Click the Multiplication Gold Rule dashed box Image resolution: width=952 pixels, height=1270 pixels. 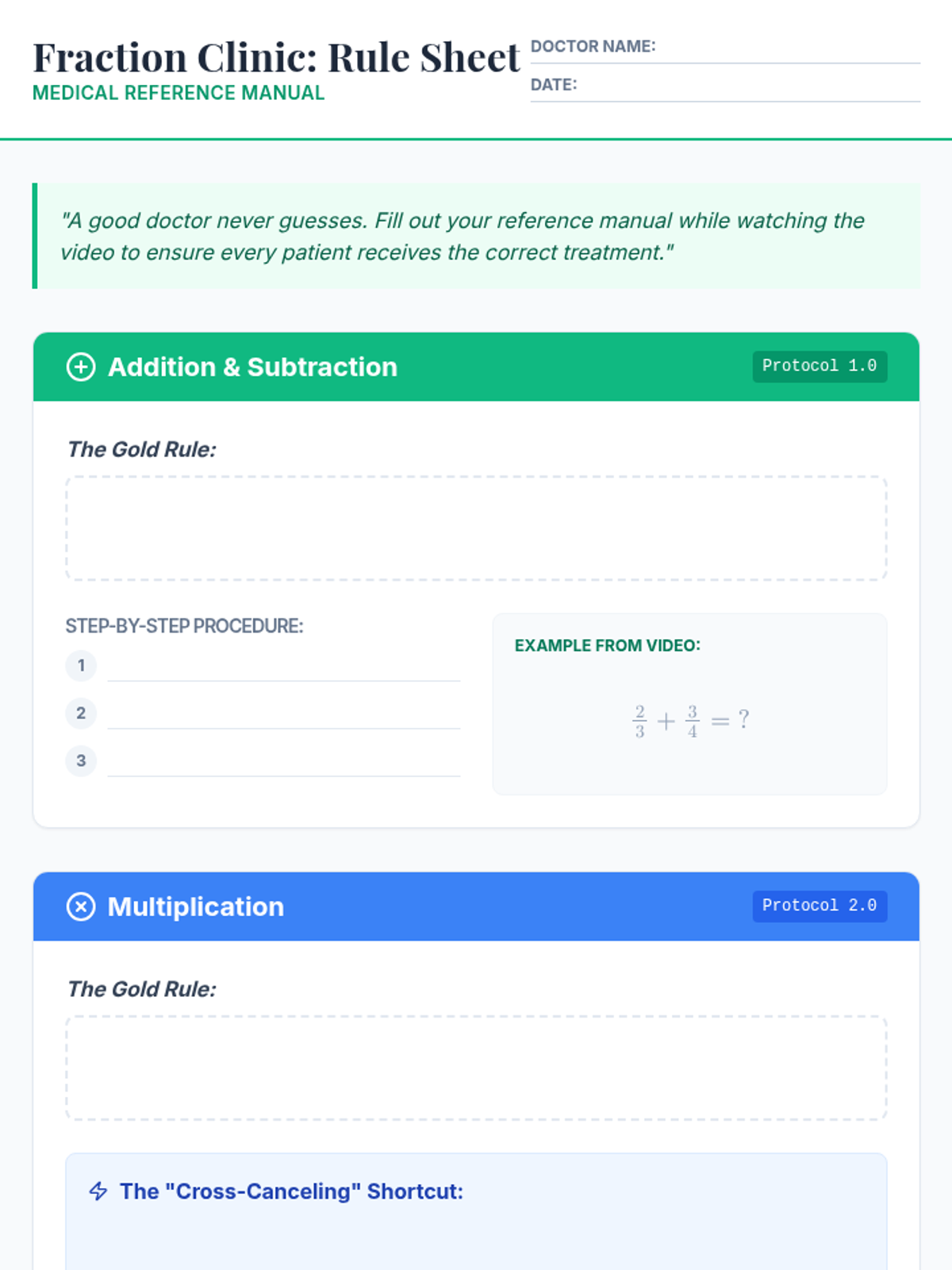(476, 1068)
